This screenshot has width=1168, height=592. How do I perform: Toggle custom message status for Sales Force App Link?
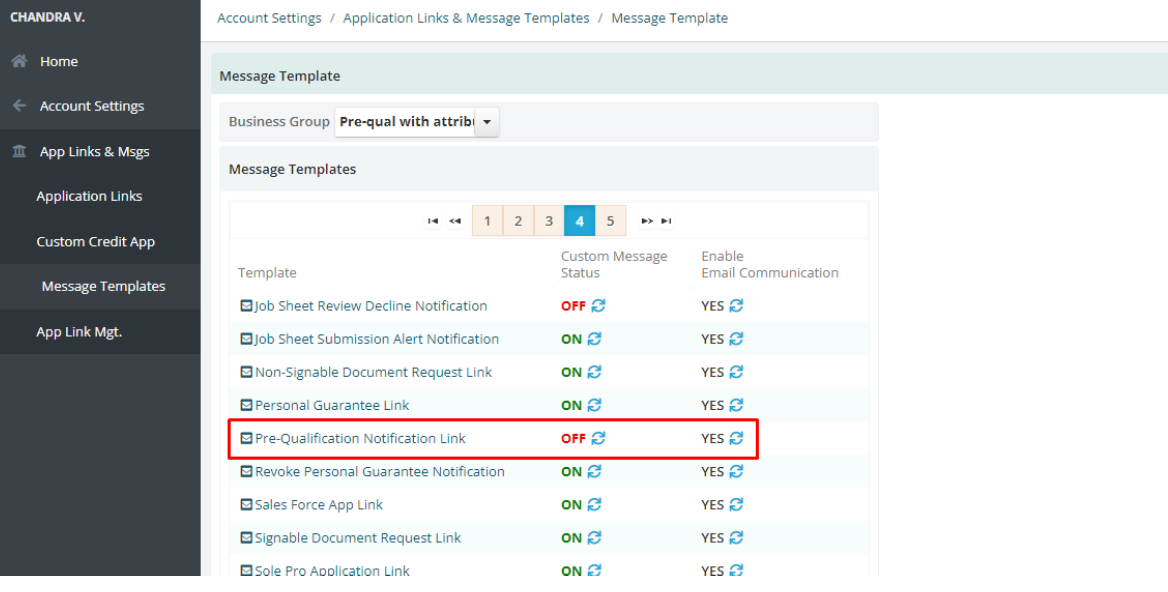tap(594, 504)
